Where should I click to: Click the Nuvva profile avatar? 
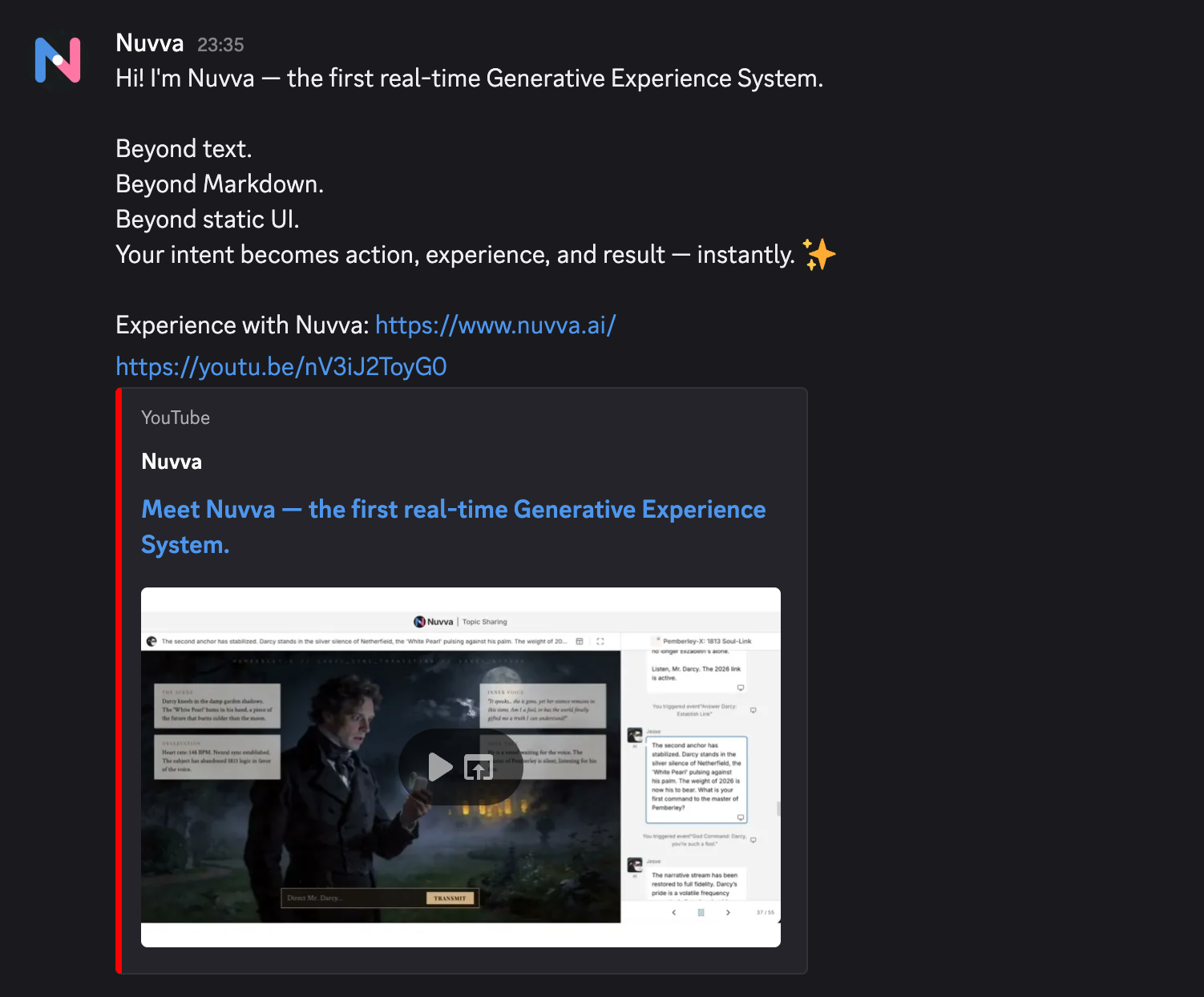pyautogui.click(x=58, y=60)
